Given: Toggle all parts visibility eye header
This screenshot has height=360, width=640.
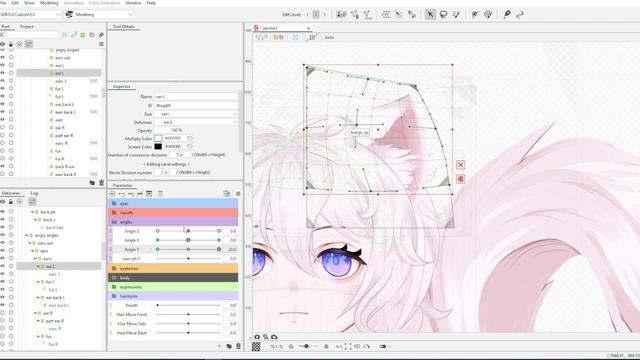Looking at the screenshot, I should click(x=2, y=44).
